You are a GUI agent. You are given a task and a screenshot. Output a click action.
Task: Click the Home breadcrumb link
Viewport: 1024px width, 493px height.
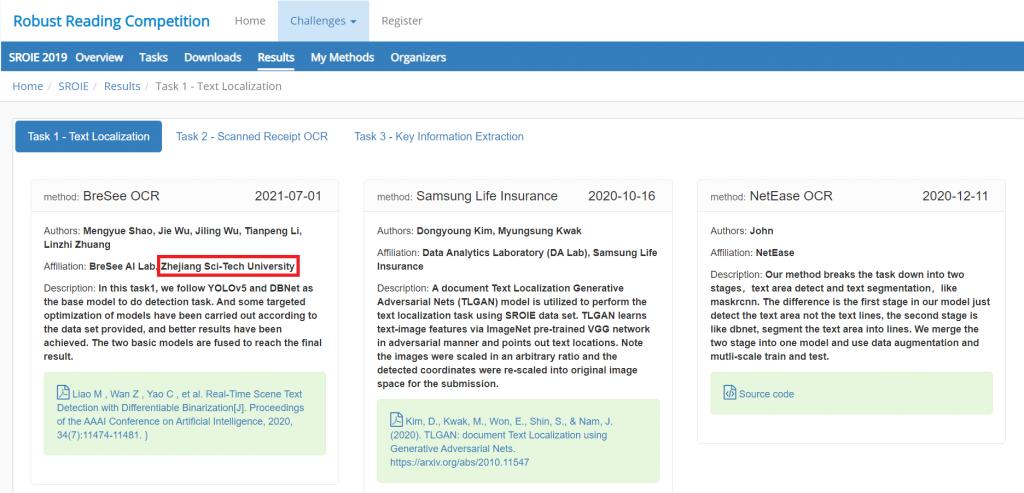click(x=27, y=86)
